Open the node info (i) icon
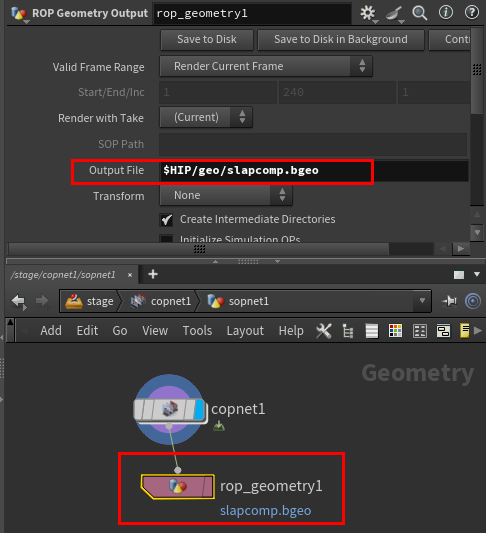 pos(446,13)
